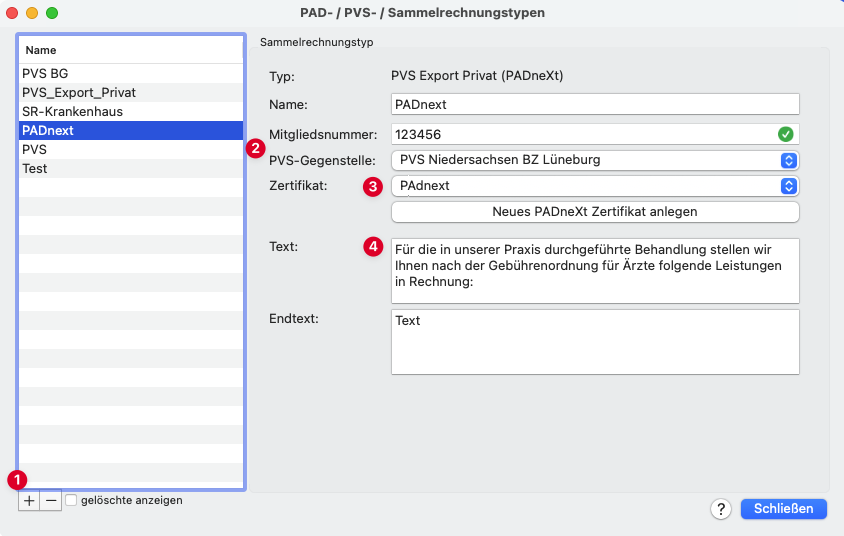This screenshot has height=536, width=844.
Task: Zoom window with green button
Action: 52,13
